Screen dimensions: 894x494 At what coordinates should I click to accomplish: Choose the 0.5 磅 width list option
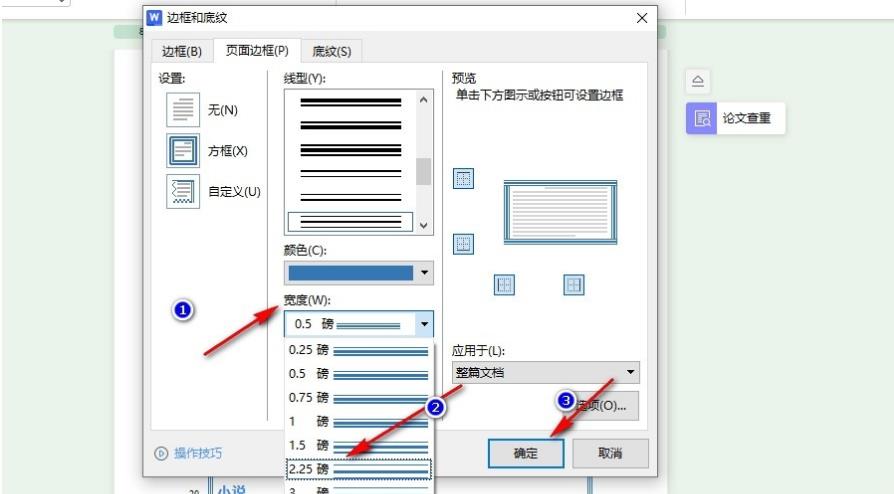tap(359, 374)
